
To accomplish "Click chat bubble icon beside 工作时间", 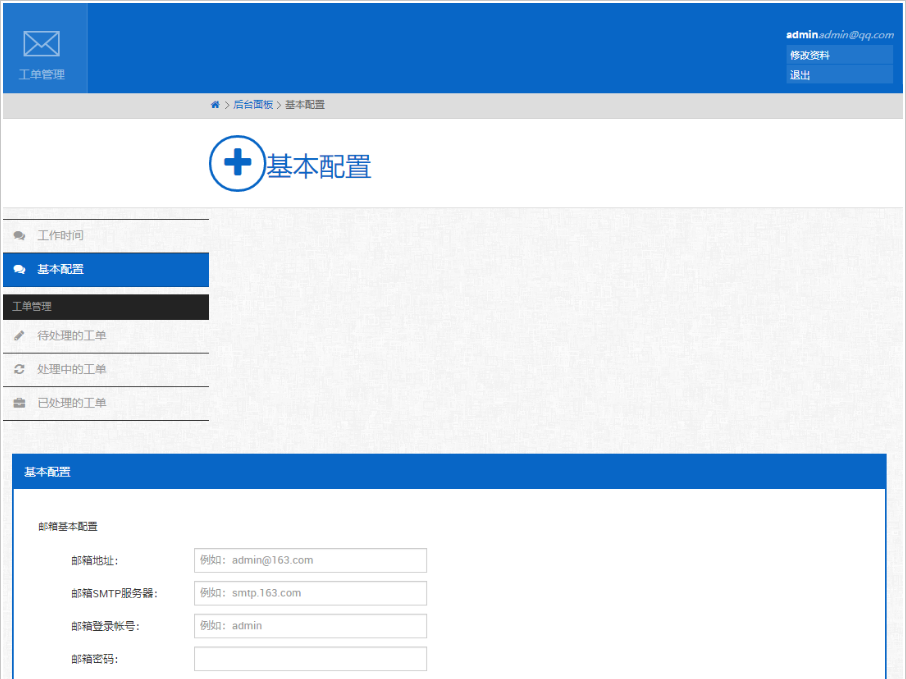I will click(19, 235).
